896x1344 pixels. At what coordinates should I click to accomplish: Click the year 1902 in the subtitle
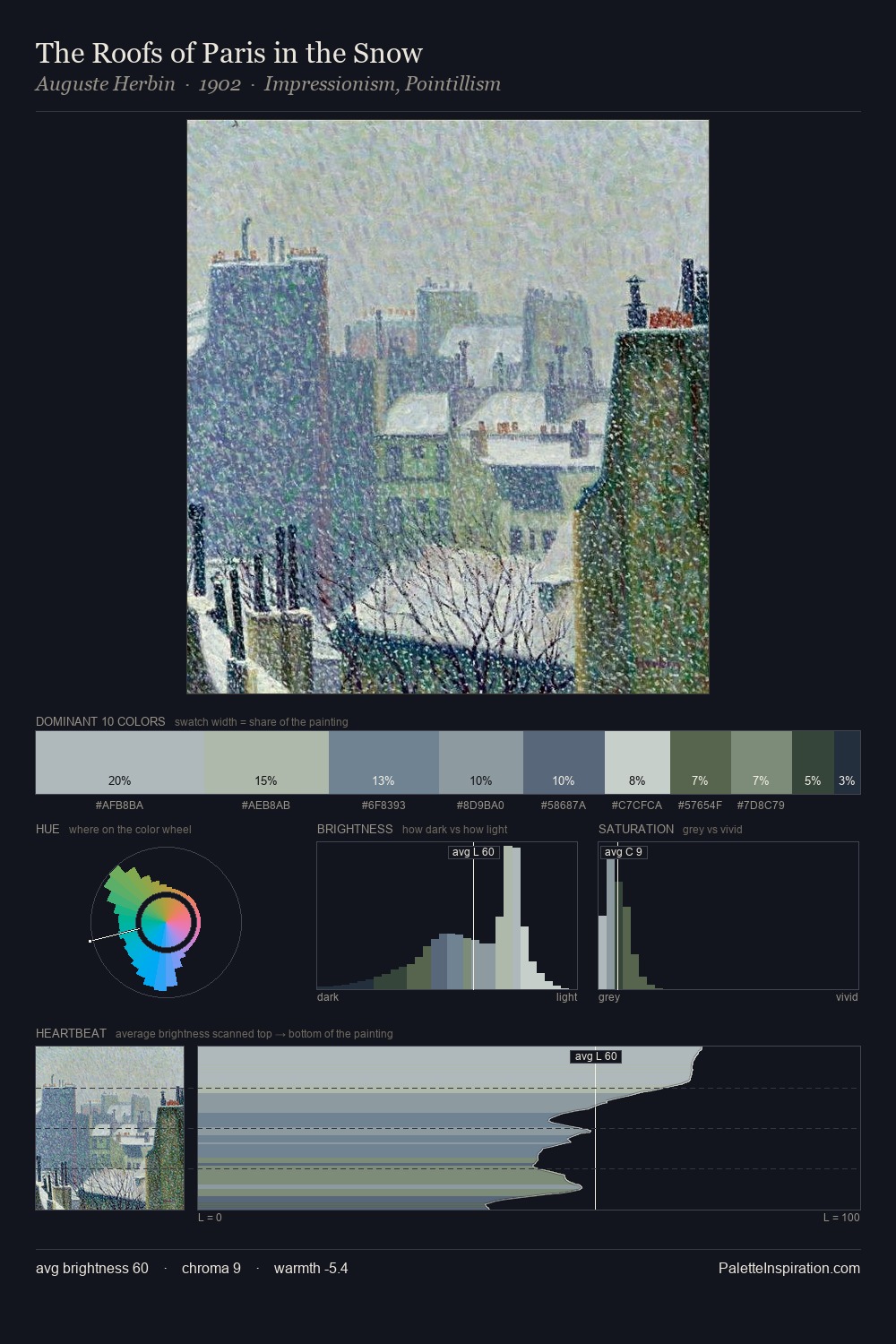[220, 84]
